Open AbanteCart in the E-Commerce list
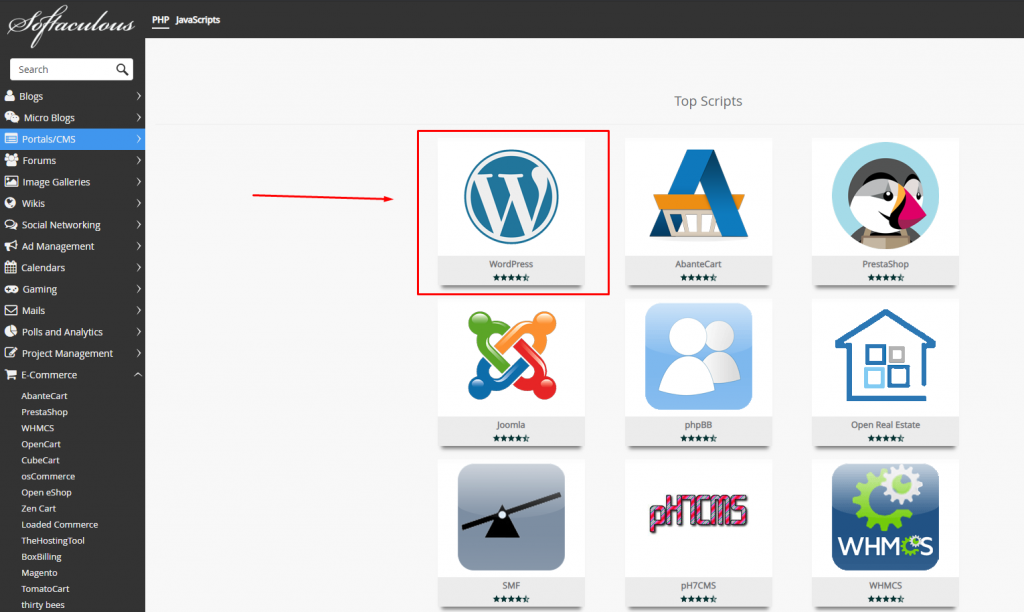 click(x=44, y=396)
